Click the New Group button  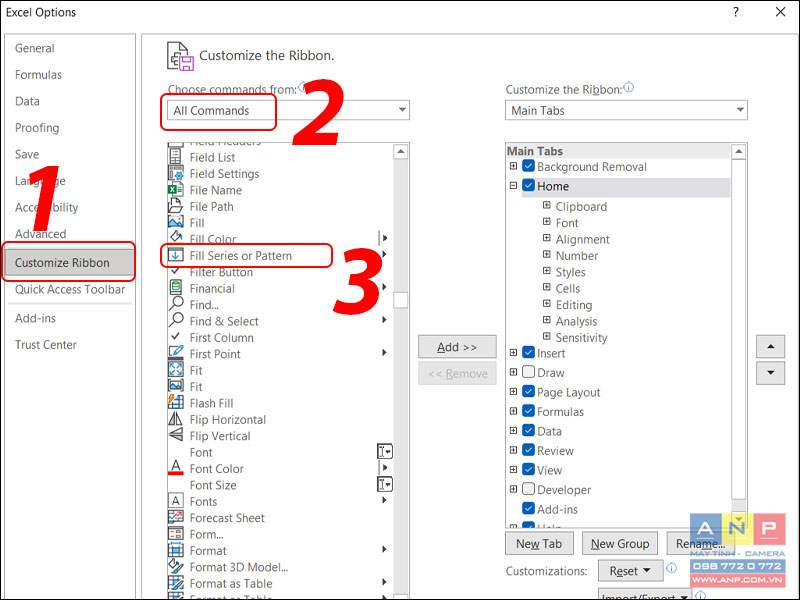point(620,543)
